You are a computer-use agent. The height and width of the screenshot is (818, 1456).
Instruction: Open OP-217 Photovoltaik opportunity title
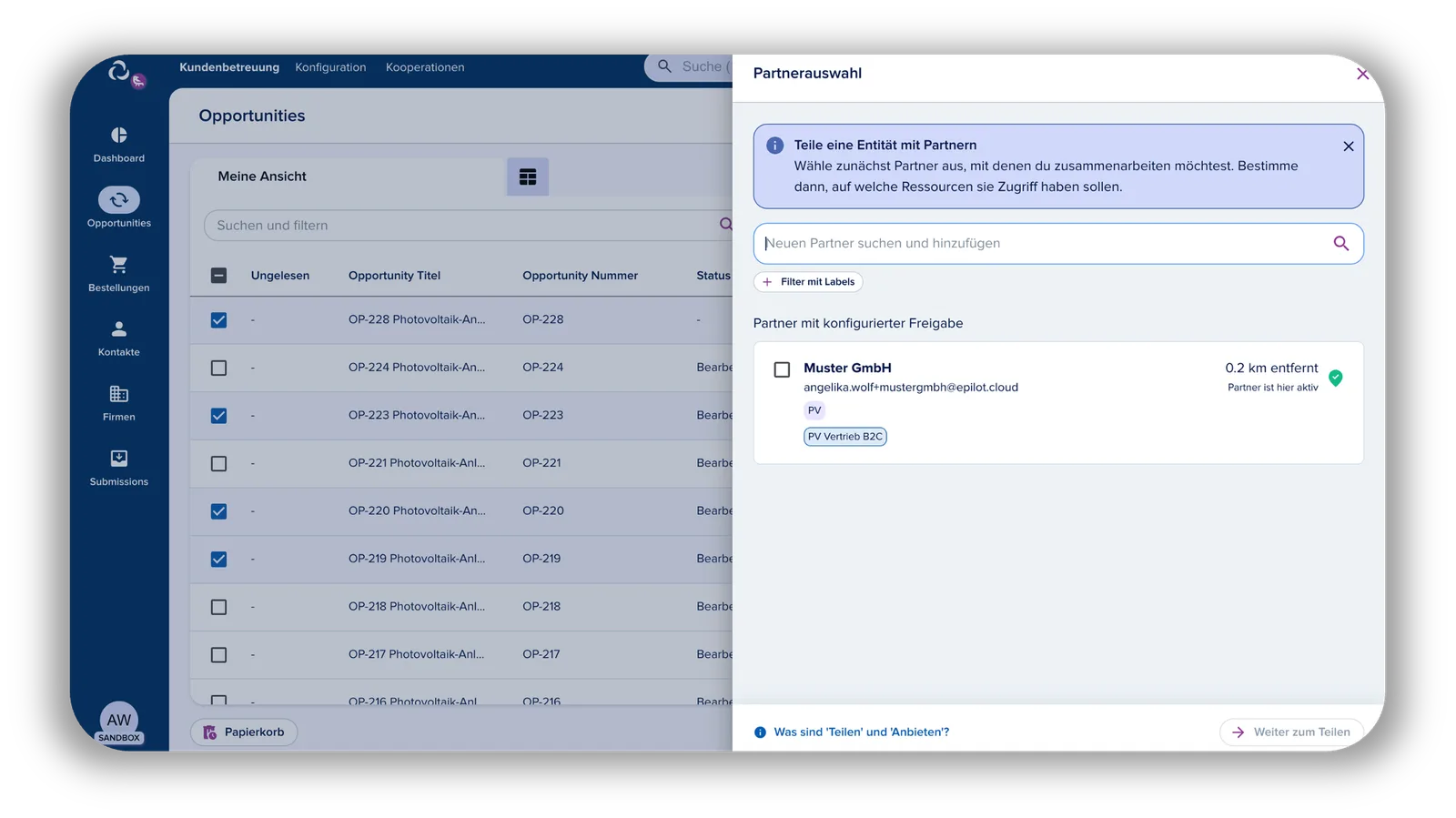[x=417, y=654]
